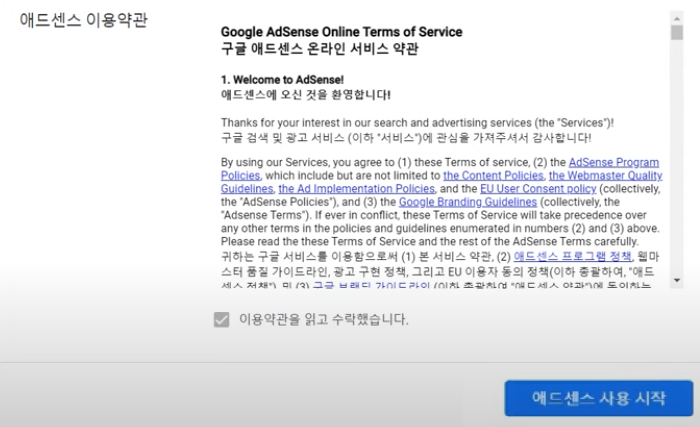Click the 애드센스에 오신 것을 환영합니다 text

(x=306, y=95)
